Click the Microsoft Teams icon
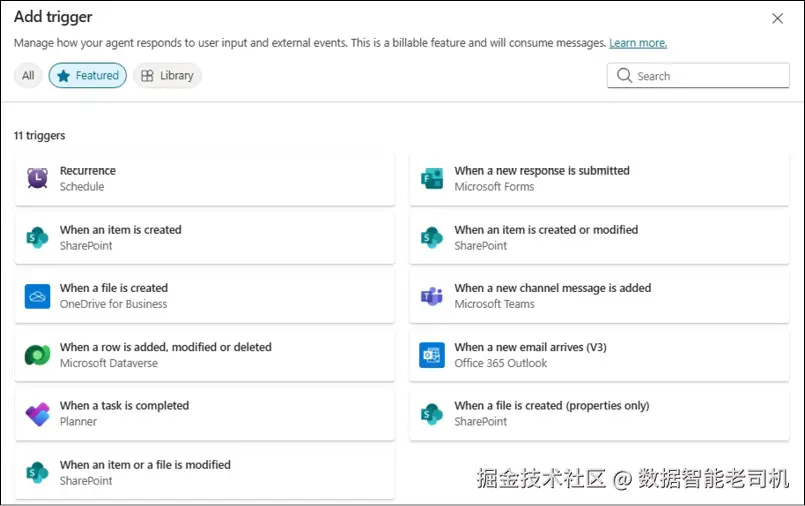Image resolution: width=805 pixels, height=506 pixels. point(432,296)
